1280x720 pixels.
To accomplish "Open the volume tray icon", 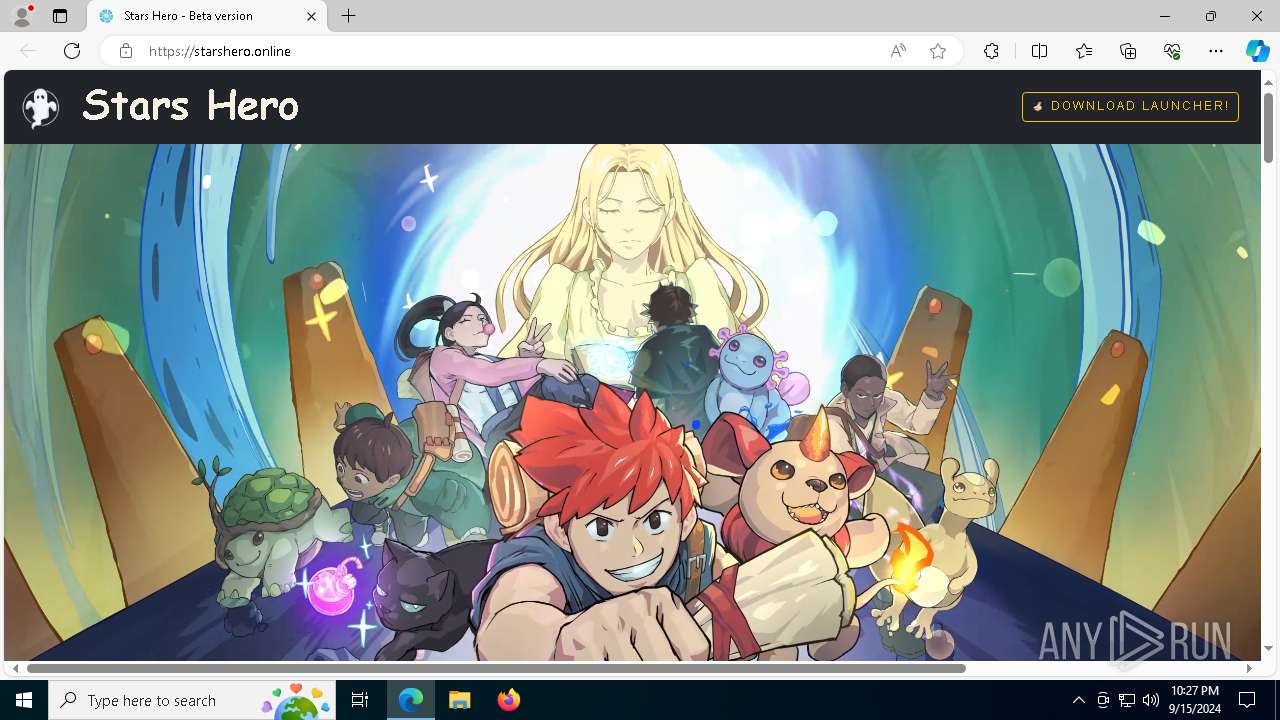I will (1150, 700).
